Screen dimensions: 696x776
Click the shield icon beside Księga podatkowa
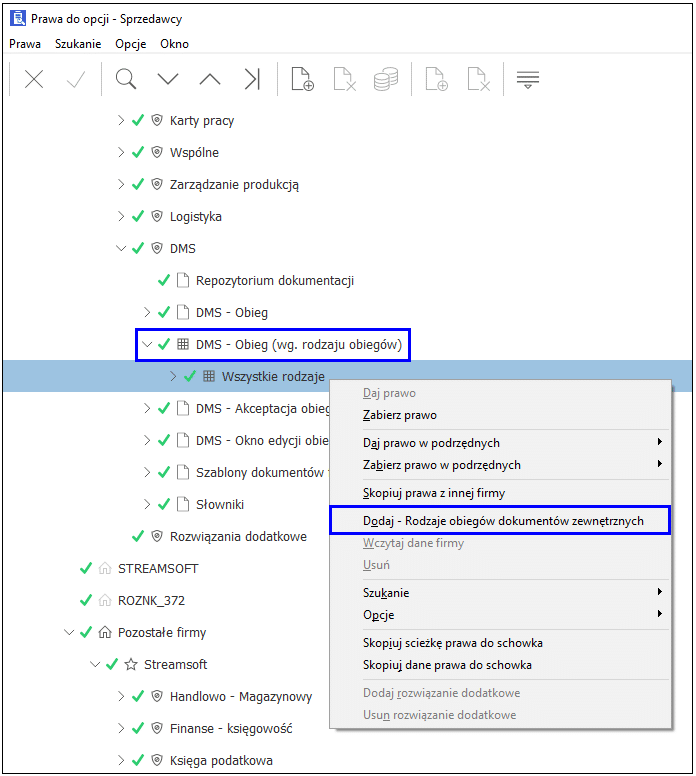157,760
